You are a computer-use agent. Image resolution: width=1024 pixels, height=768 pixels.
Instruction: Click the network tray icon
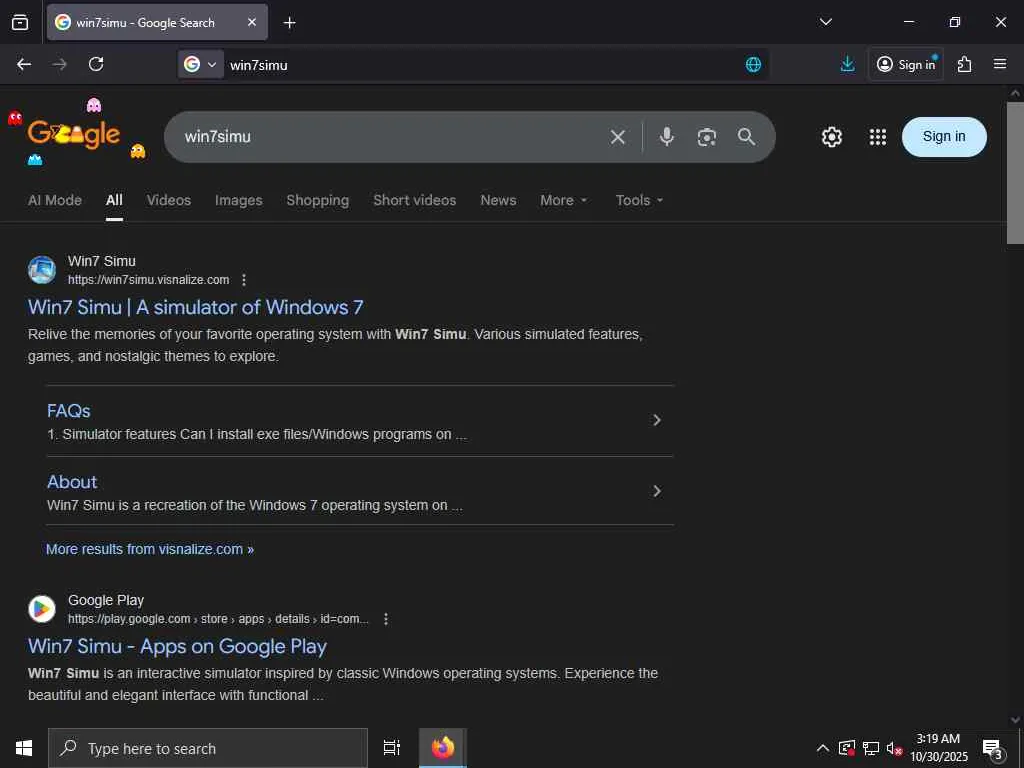coord(871,748)
